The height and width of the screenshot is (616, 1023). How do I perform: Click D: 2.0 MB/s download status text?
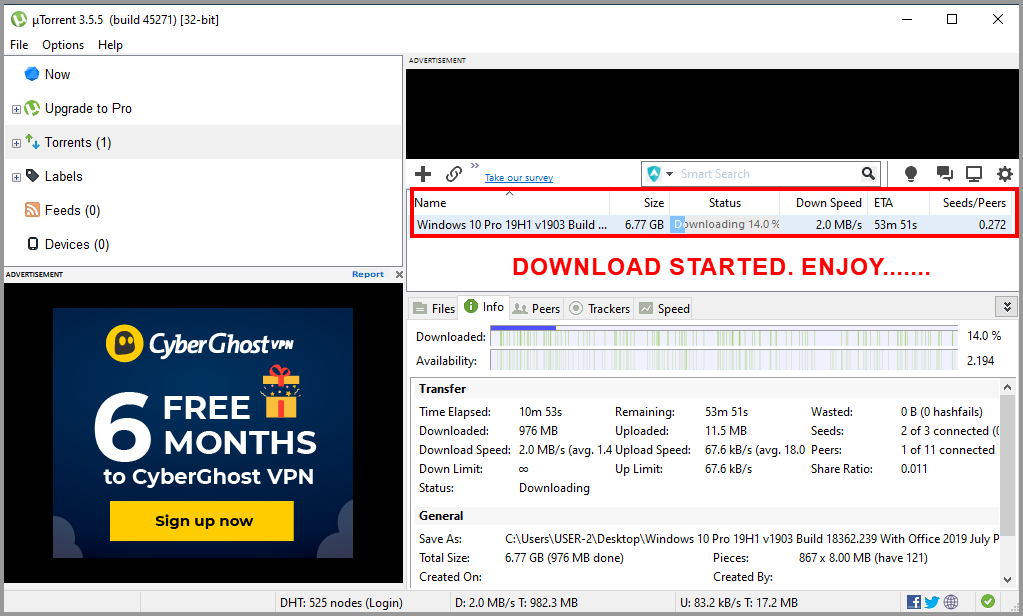(x=516, y=603)
